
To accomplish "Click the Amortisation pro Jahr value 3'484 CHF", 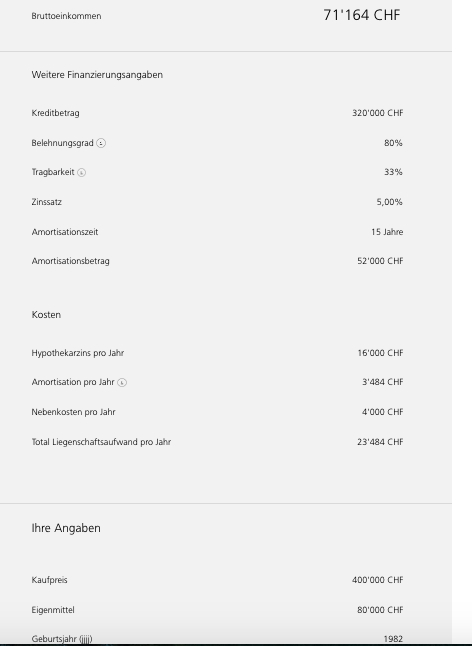I will pyautogui.click(x=382, y=382).
